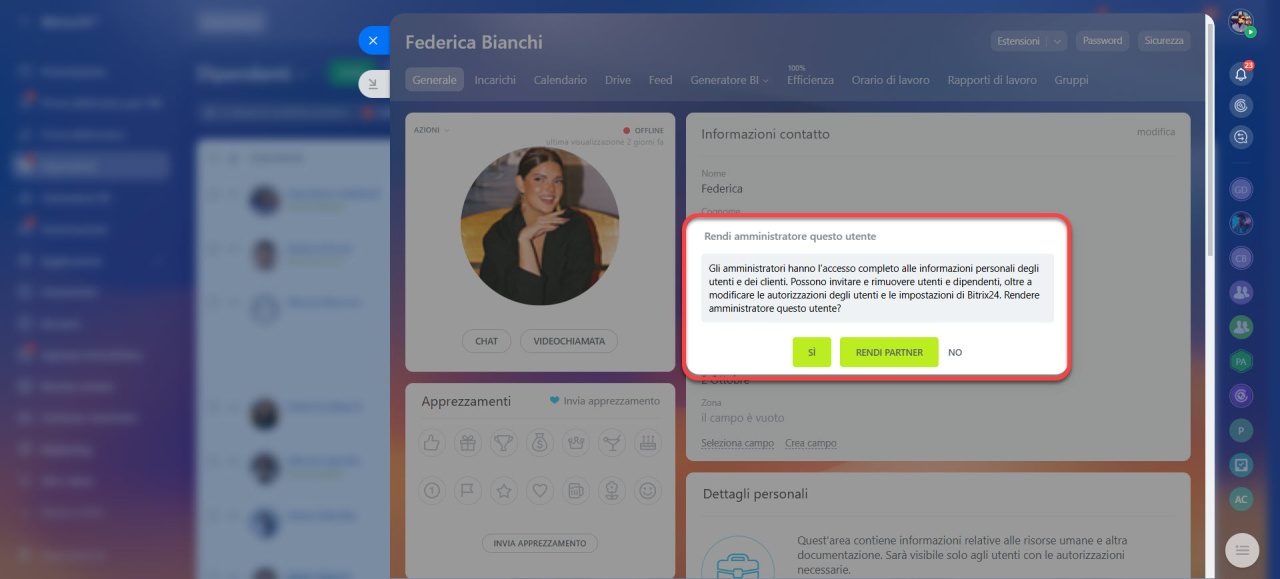Viewport: 1280px width, 579px height.
Task: Switch to the Feed tab
Action: 660,80
